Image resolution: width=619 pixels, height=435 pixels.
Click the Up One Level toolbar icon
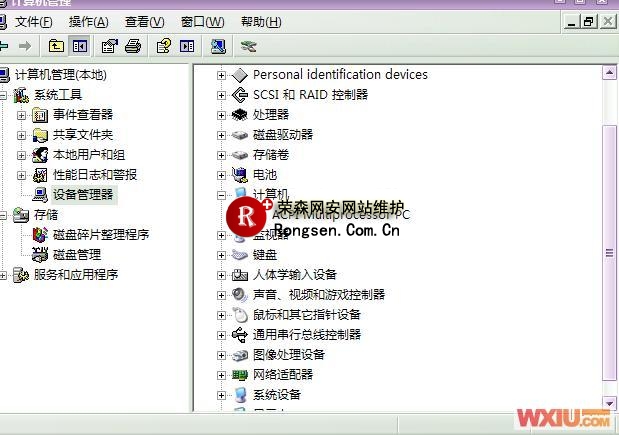click(x=56, y=46)
